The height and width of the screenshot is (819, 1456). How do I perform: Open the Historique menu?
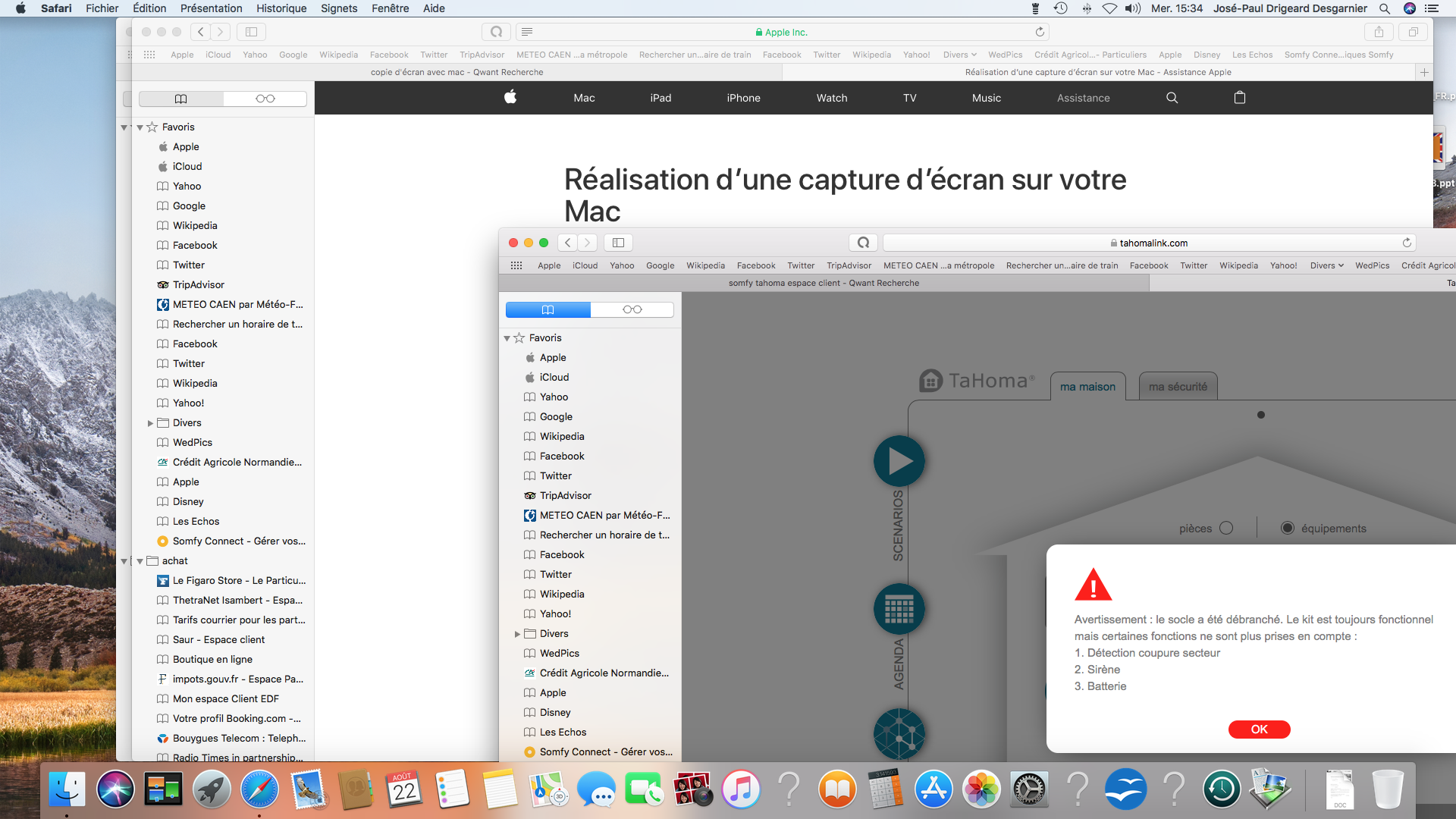tap(281, 8)
